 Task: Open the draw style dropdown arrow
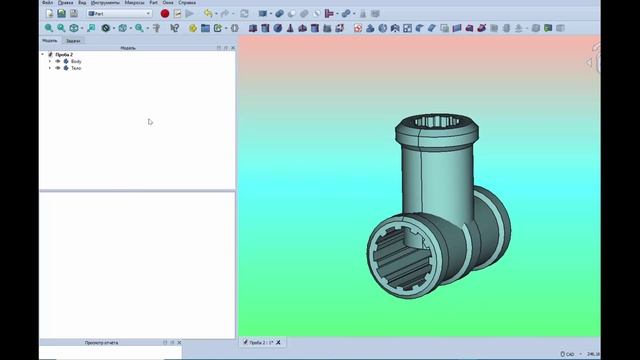point(113,28)
